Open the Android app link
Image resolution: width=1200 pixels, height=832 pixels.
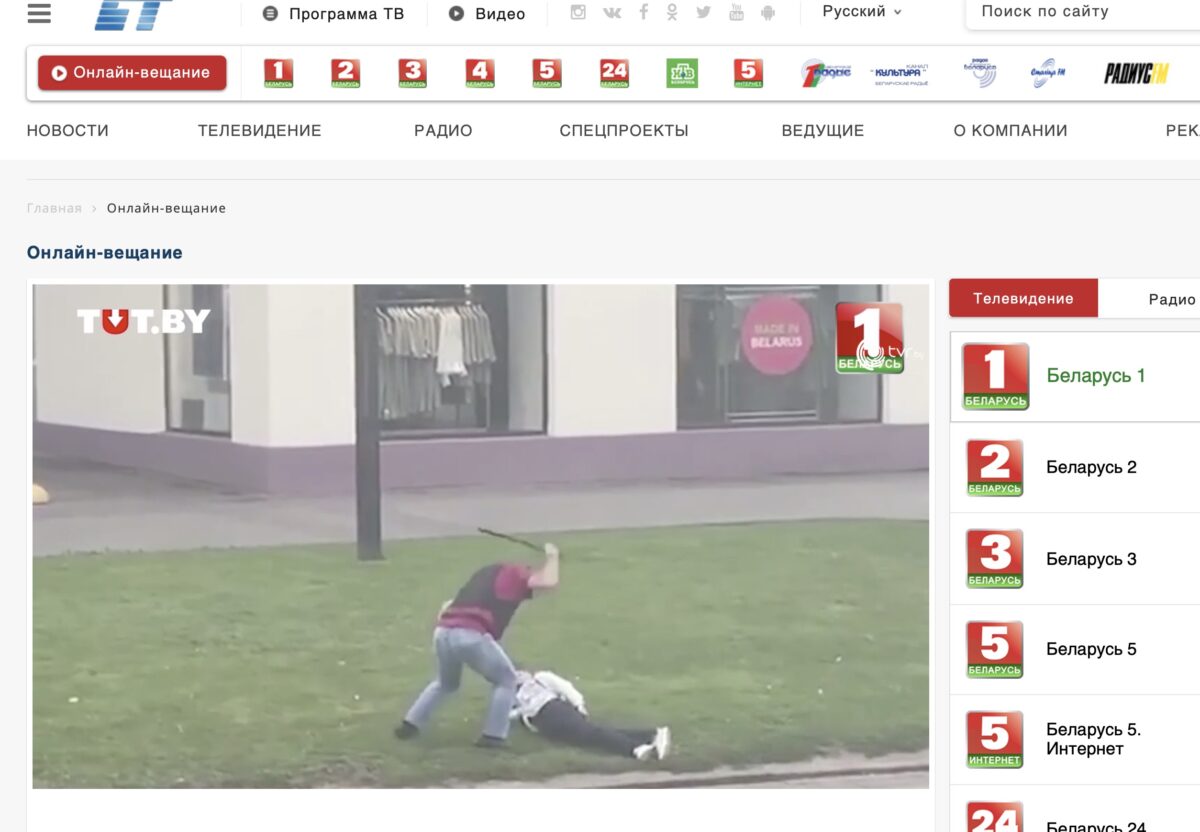(768, 12)
